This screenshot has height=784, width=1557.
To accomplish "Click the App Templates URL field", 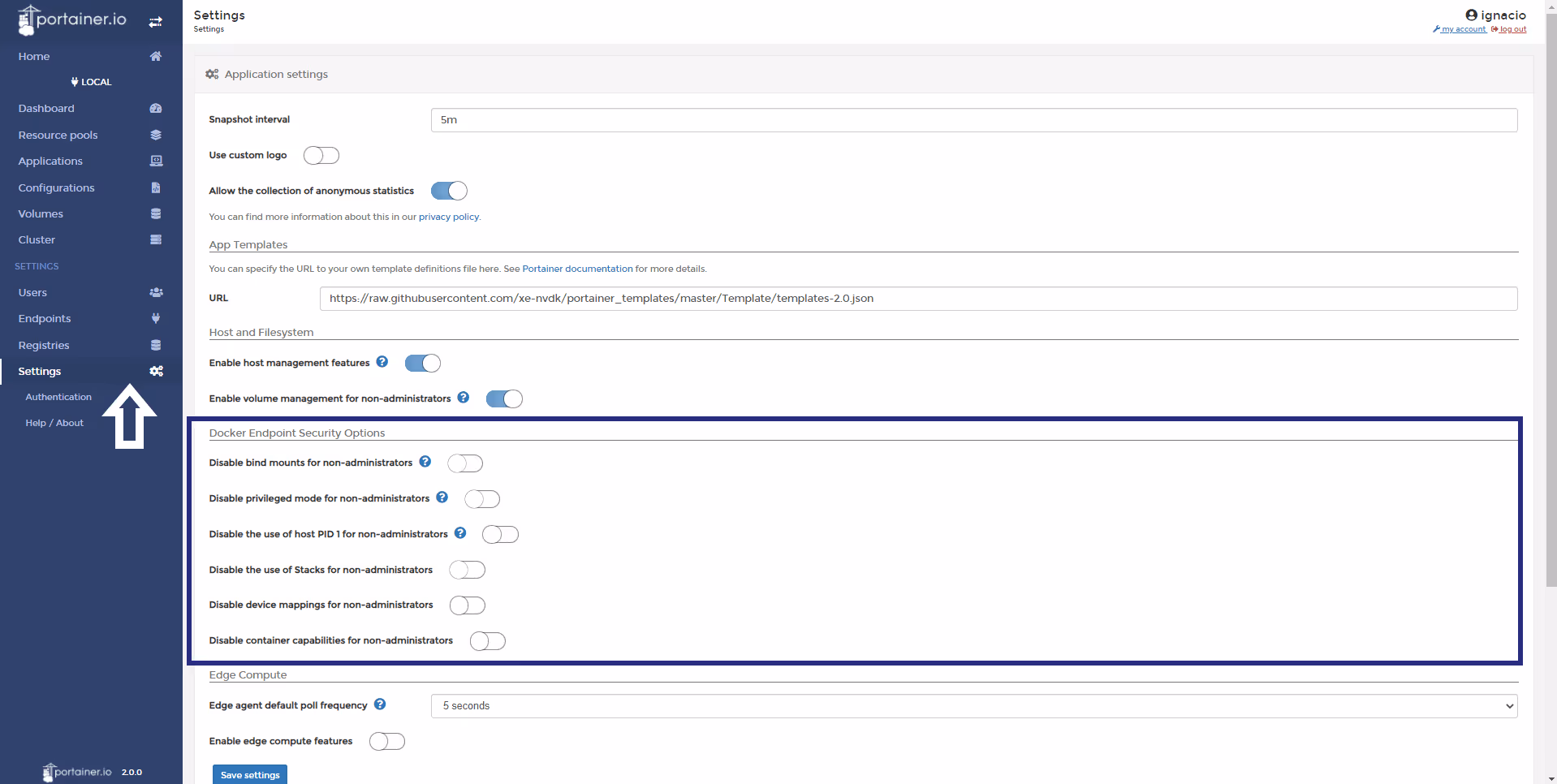I will click(919, 299).
